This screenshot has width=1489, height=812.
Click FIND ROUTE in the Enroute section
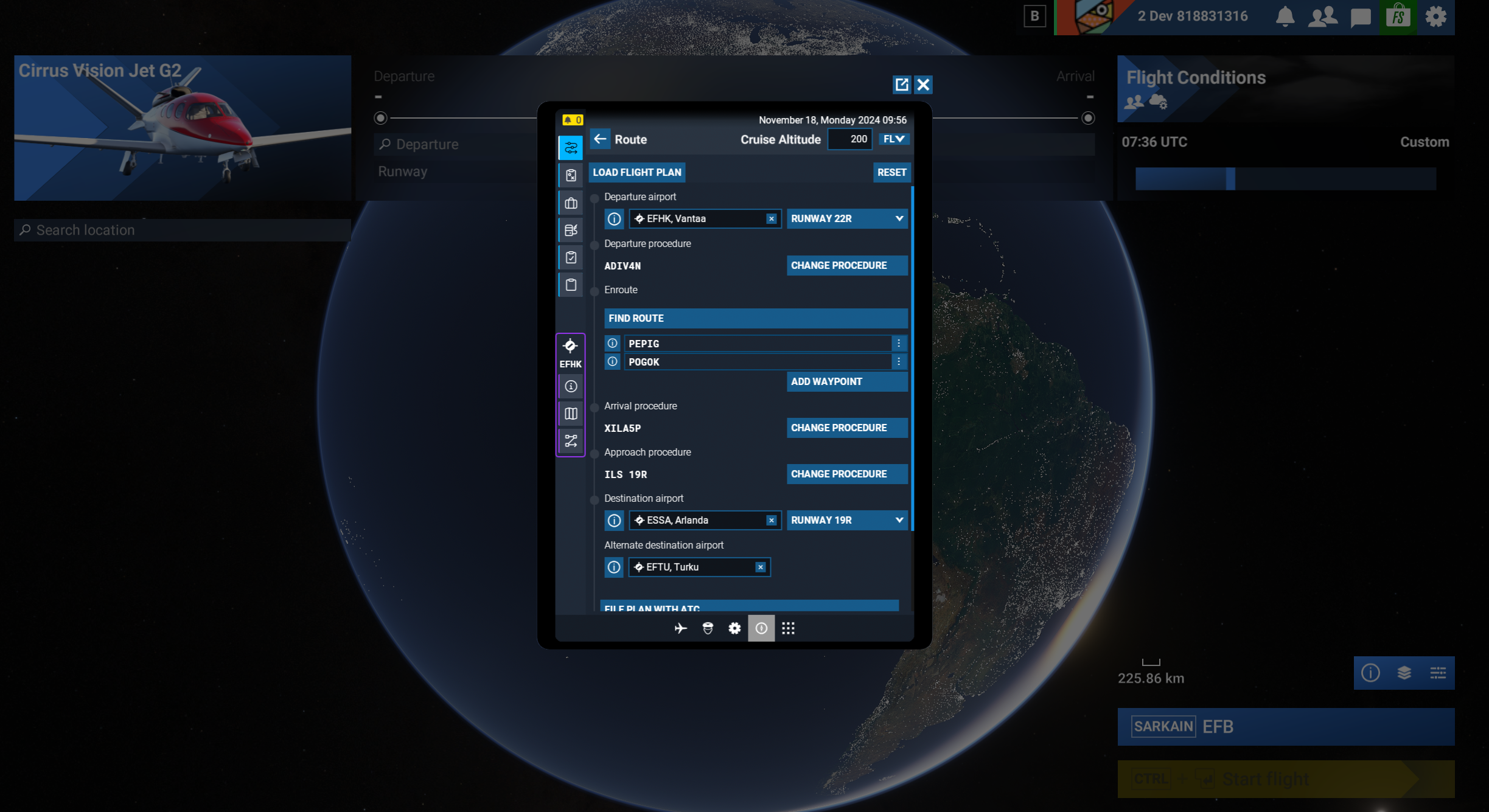756,318
